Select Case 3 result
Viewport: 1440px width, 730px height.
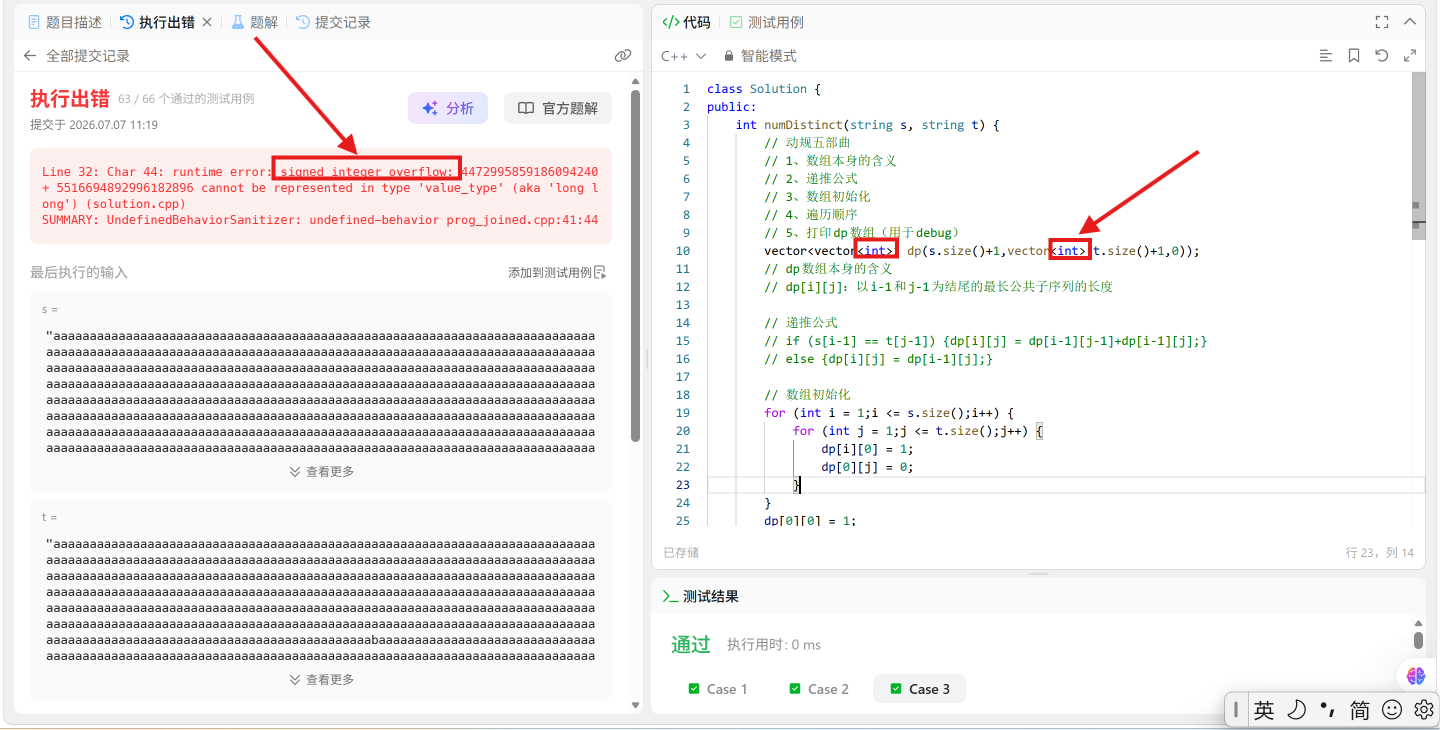[x=919, y=689]
